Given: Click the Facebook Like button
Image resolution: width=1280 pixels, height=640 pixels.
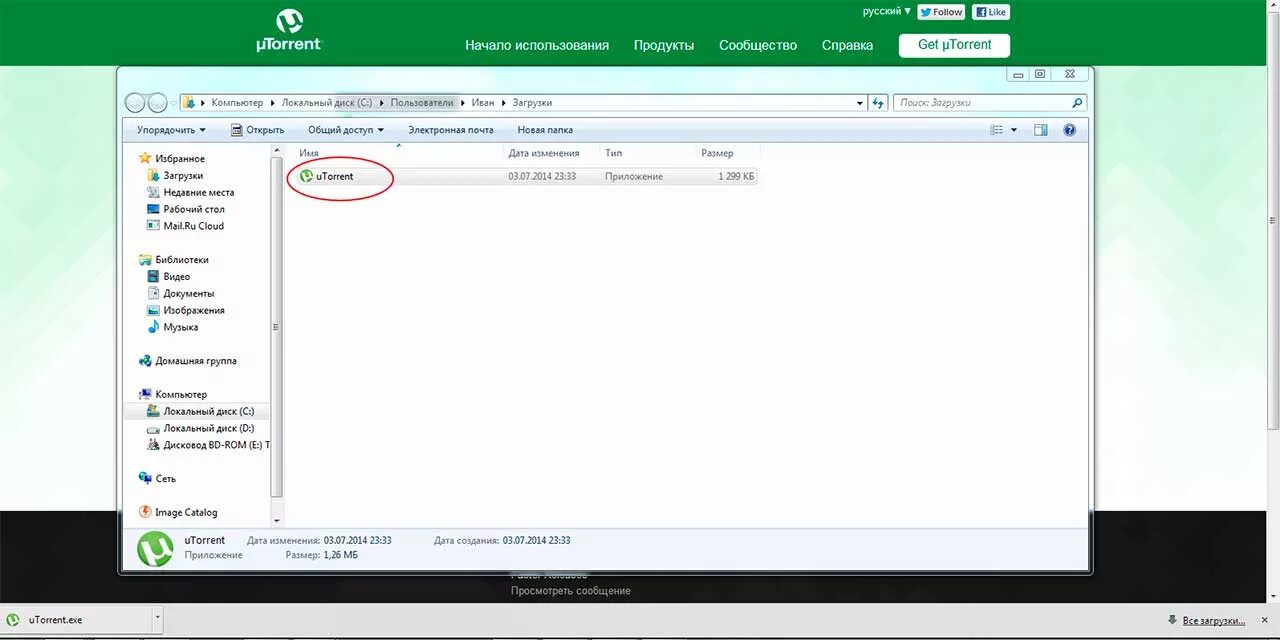Looking at the screenshot, I should point(991,12).
